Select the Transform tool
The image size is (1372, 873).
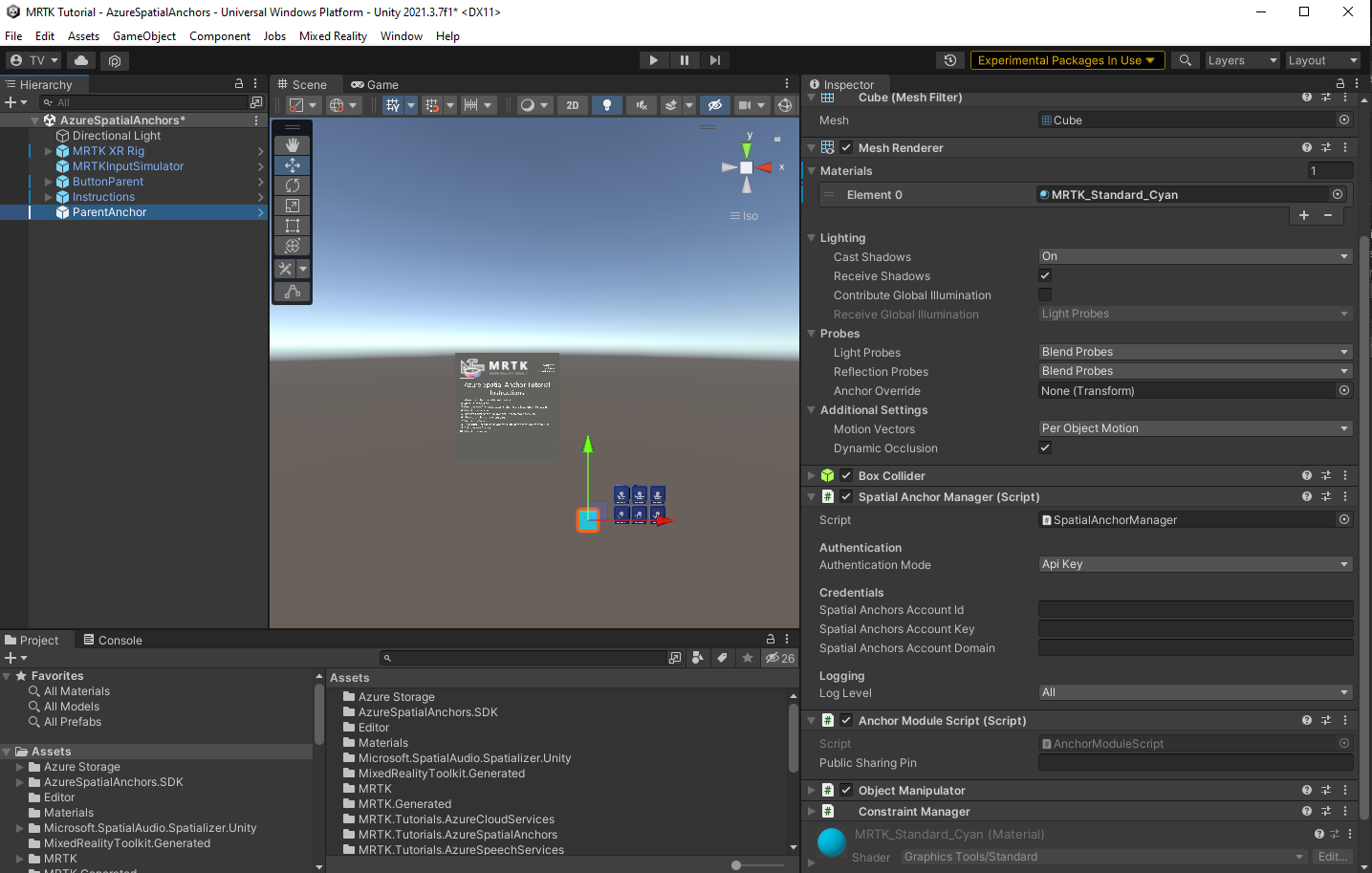click(x=293, y=246)
